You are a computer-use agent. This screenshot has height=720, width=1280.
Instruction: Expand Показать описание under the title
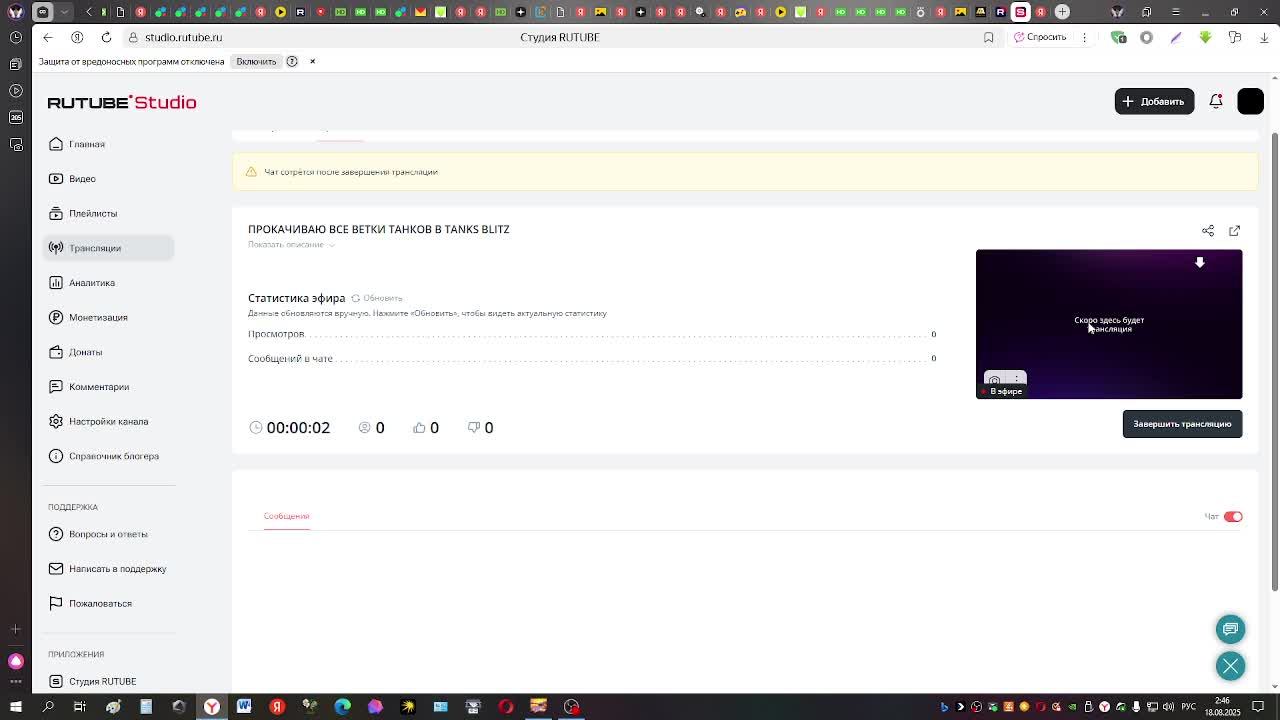pos(290,245)
